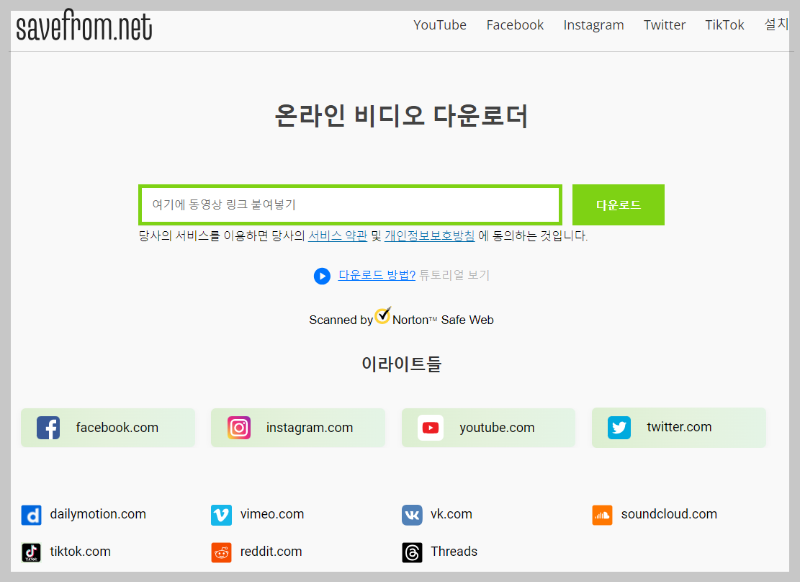Click the 다운로드 button
The height and width of the screenshot is (582, 800).
coord(618,204)
